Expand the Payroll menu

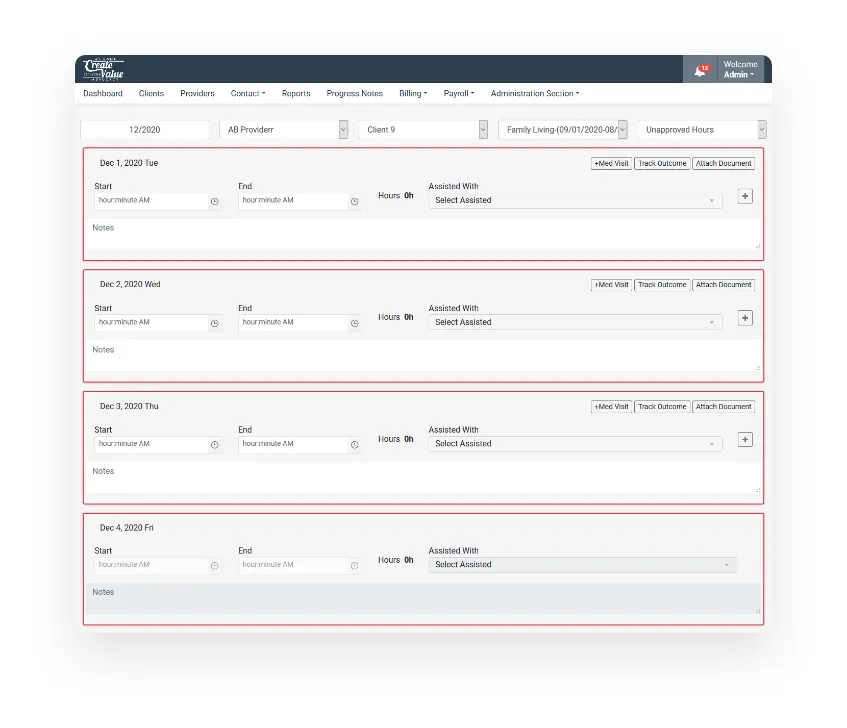click(x=459, y=93)
